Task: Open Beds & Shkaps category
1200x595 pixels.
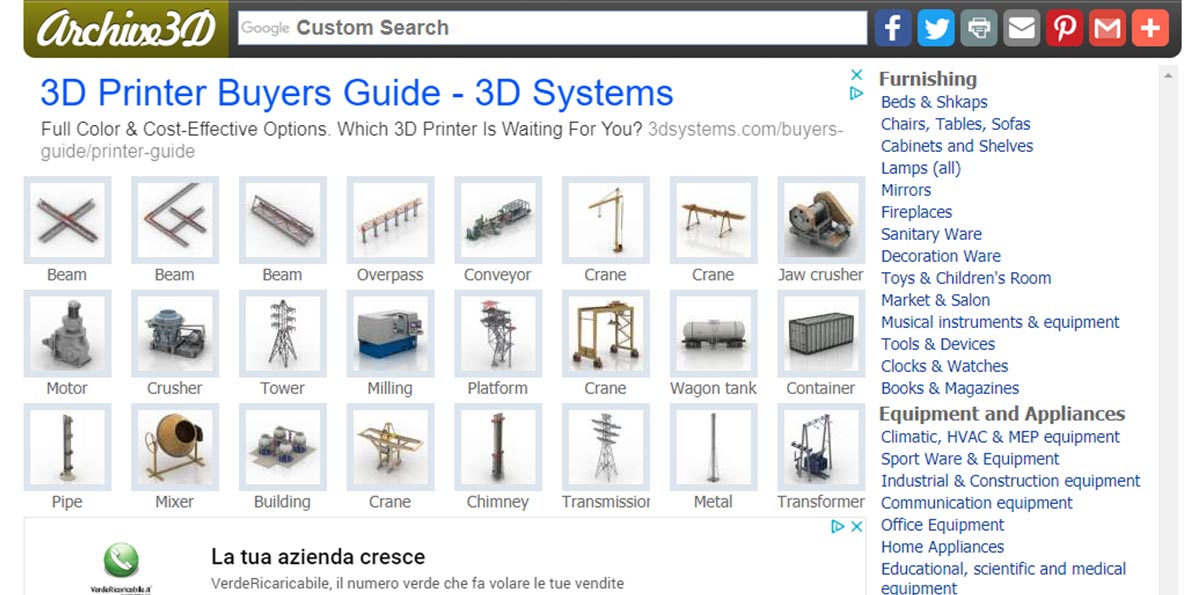Action: pyautogui.click(x=934, y=102)
